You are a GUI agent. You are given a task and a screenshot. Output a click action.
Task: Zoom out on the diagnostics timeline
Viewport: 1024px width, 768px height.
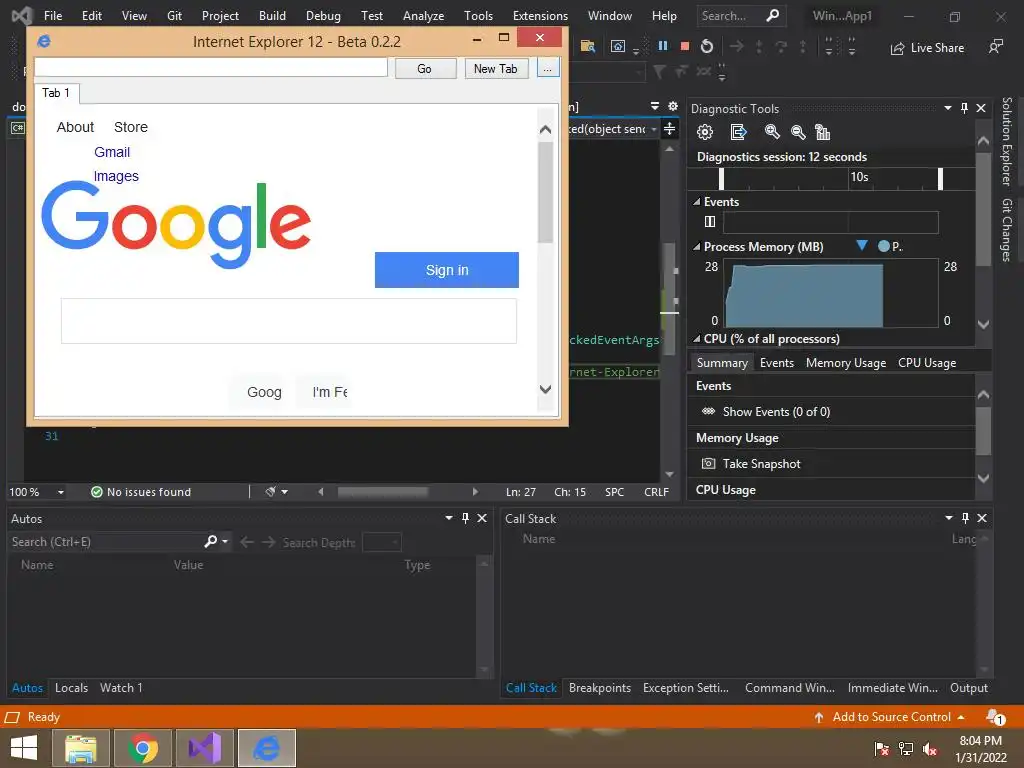tap(798, 132)
